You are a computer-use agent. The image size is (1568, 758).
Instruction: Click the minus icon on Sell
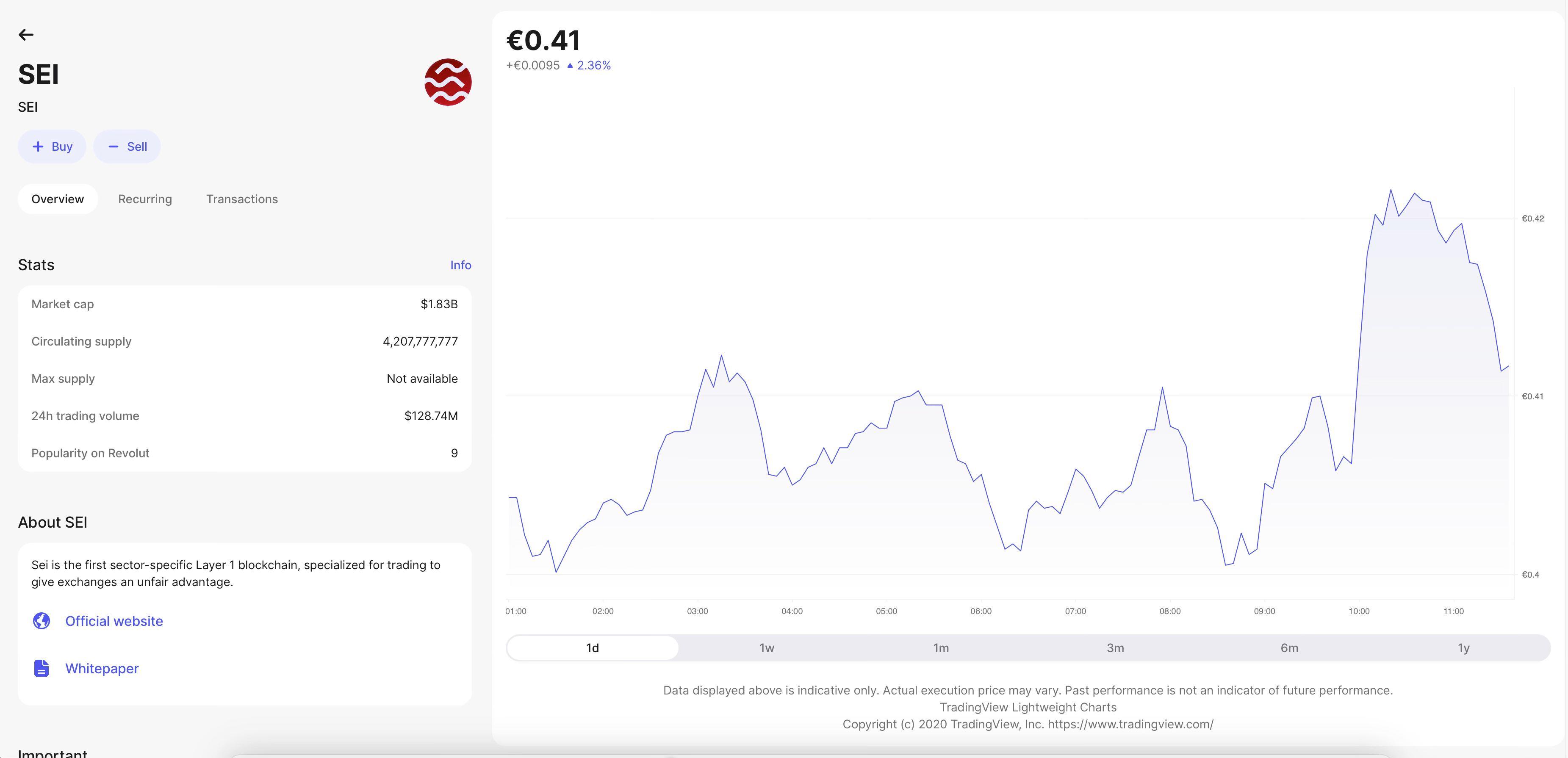(113, 147)
